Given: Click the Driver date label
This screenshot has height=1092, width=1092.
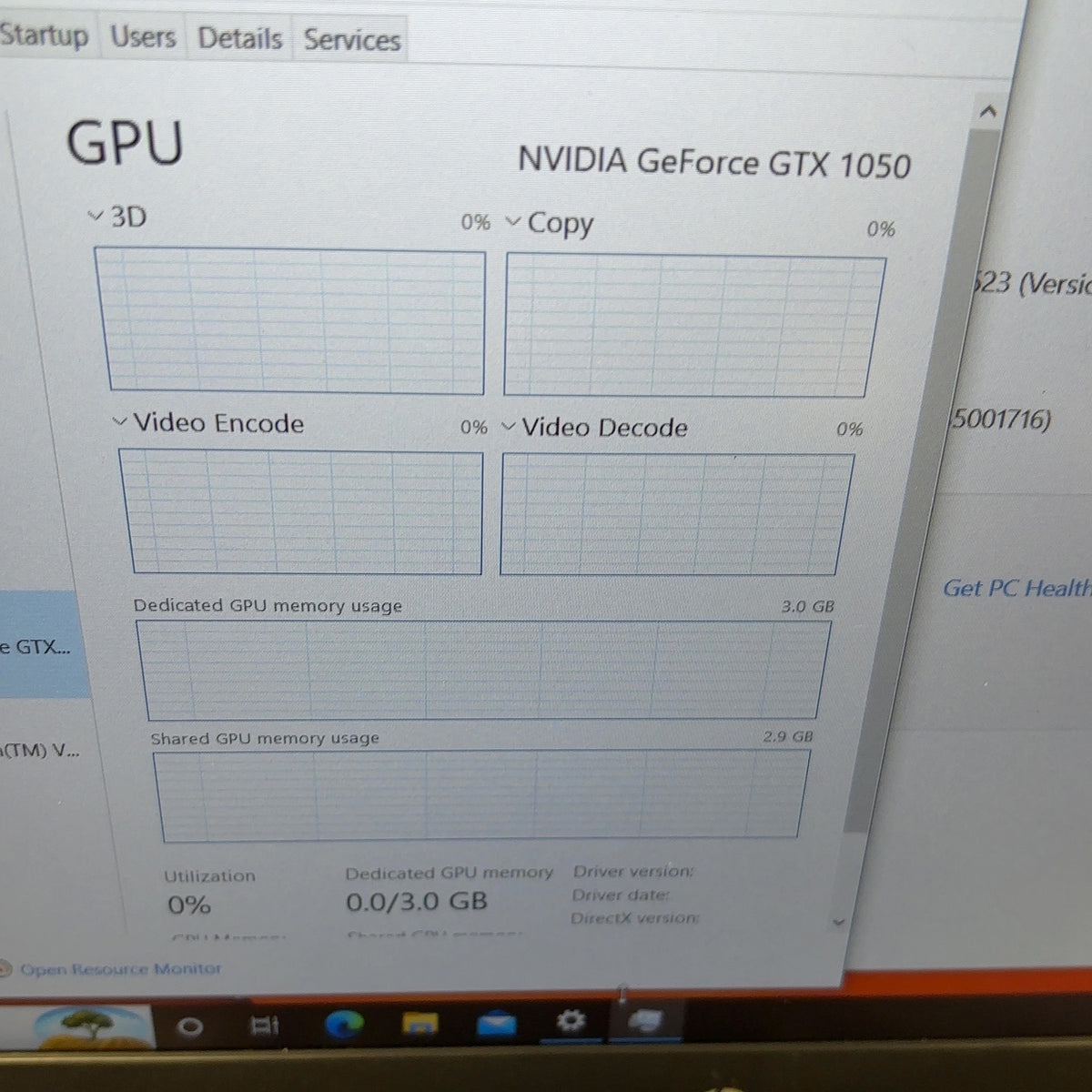Looking at the screenshot, I should pyautogui.click(x=621, y=895).
